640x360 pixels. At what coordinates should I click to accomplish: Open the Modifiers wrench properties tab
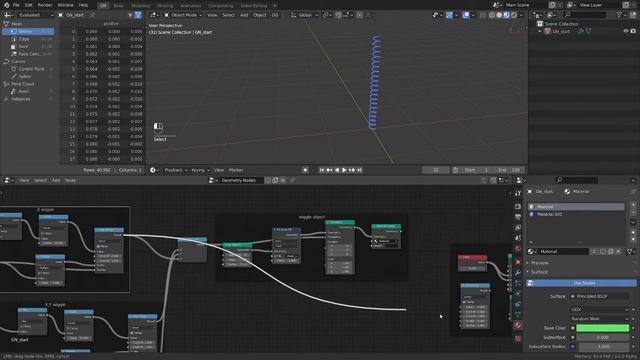point(518,273)
